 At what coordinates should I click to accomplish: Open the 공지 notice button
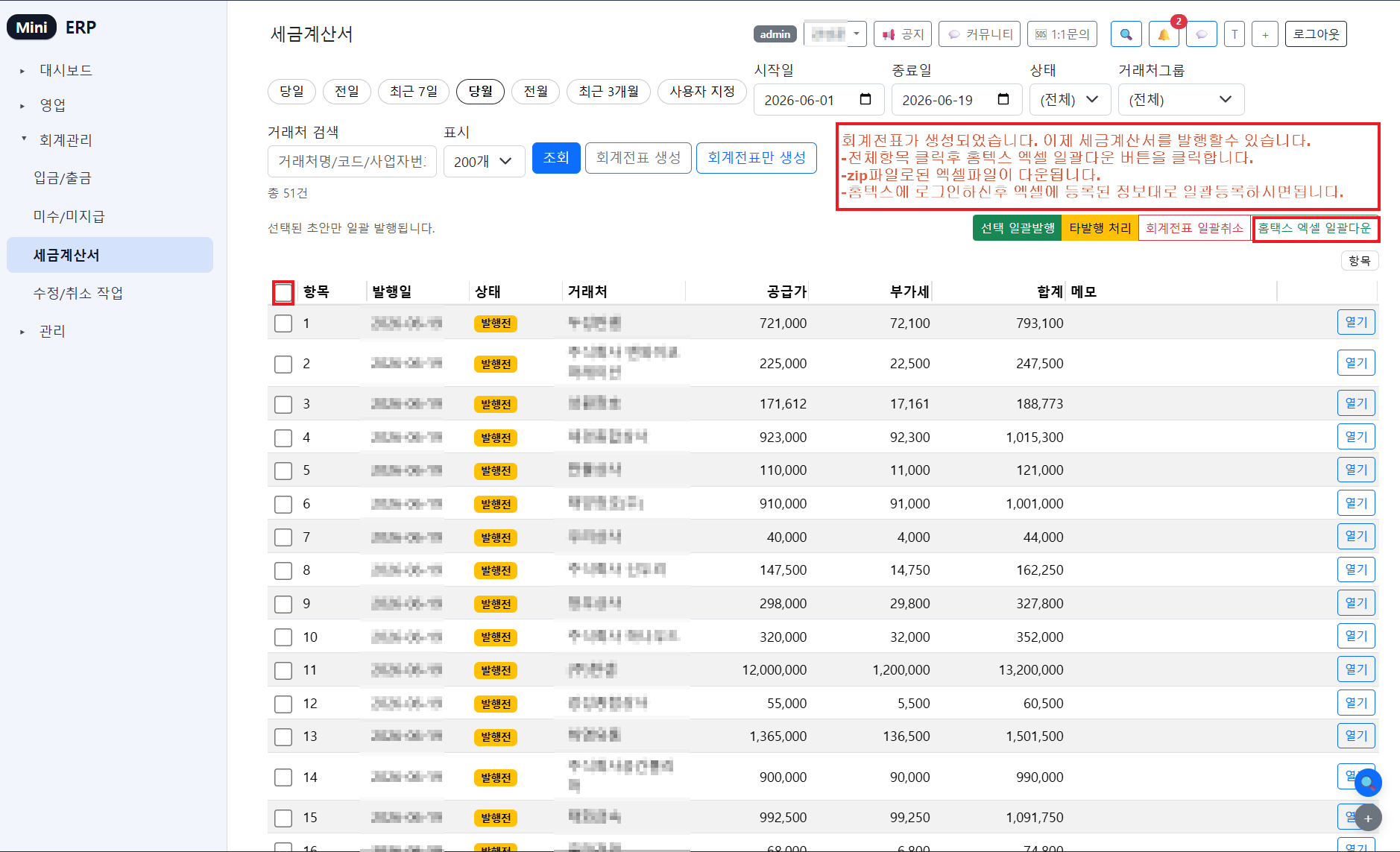[903, 34]
